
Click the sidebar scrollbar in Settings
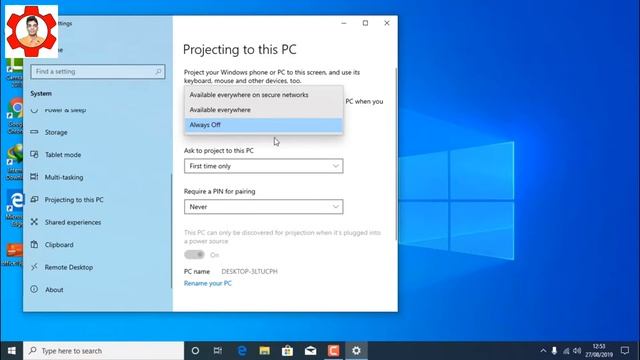click(171, 231)
